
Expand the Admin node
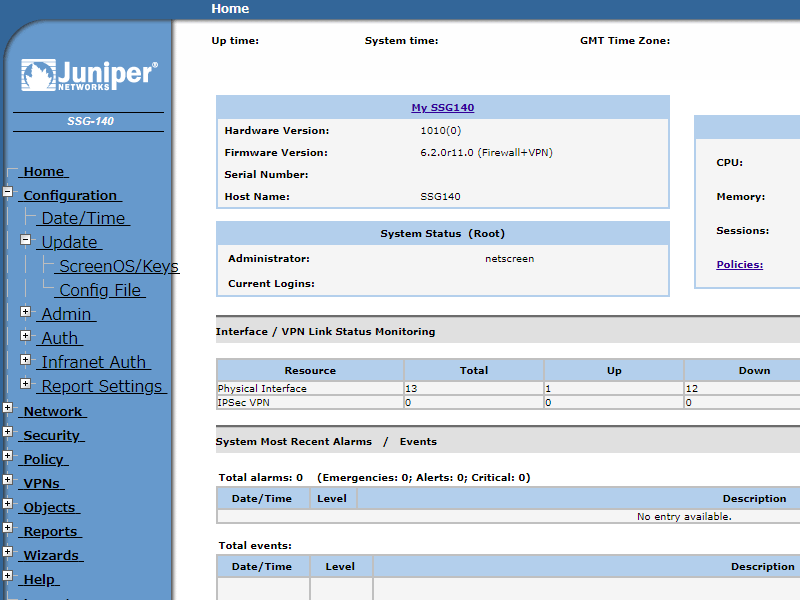coord(26,311)
